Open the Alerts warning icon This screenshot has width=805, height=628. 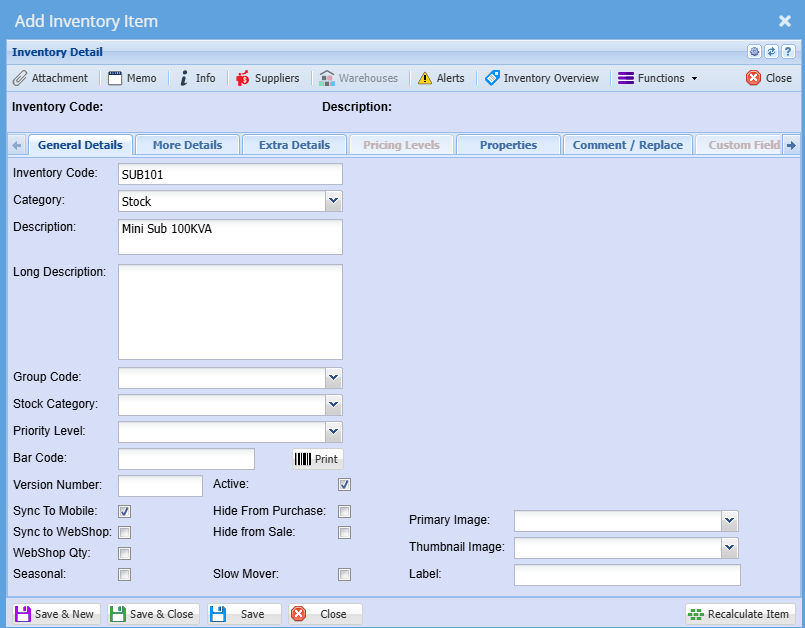pos(441,78)
